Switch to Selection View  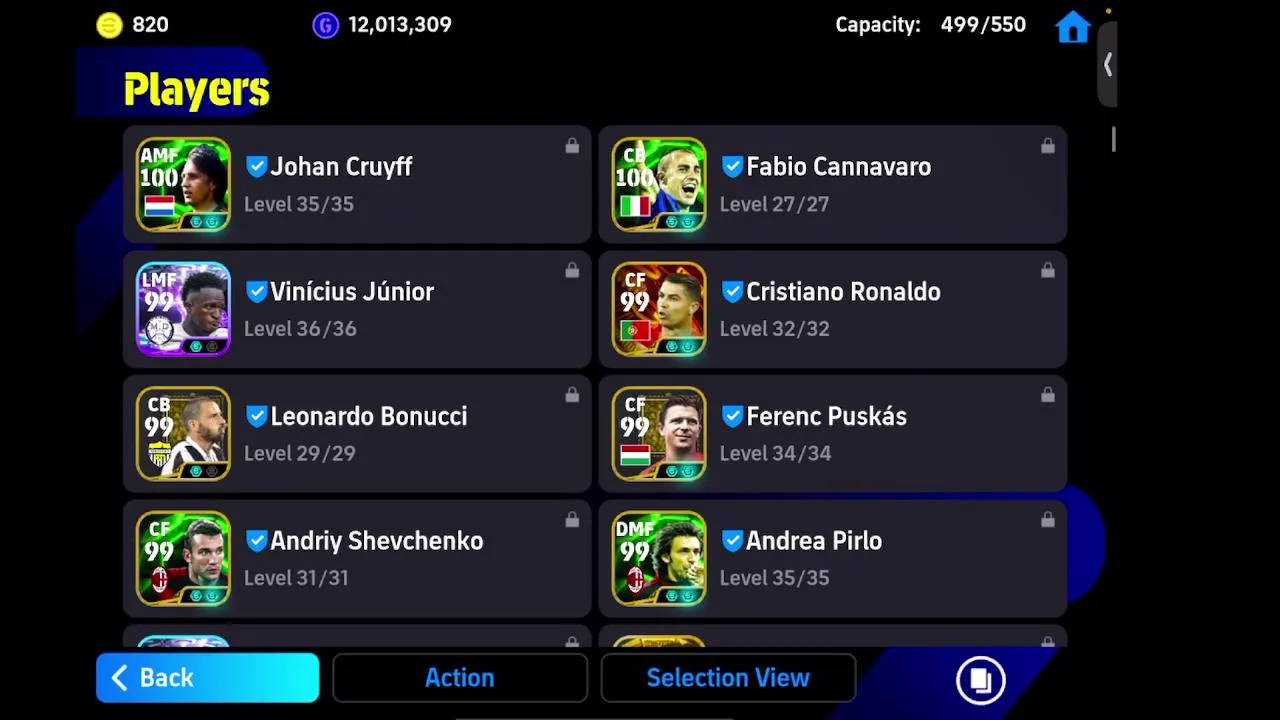click(728, 678)
